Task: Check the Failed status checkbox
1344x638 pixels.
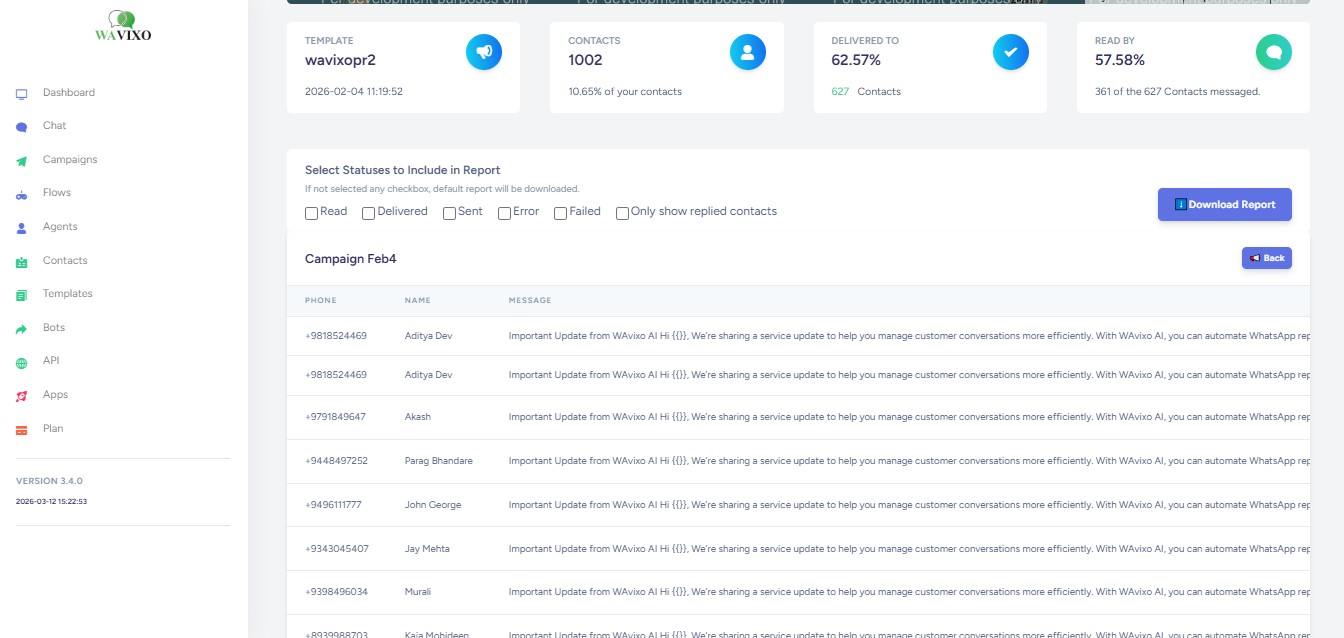Action: (561, 213)
